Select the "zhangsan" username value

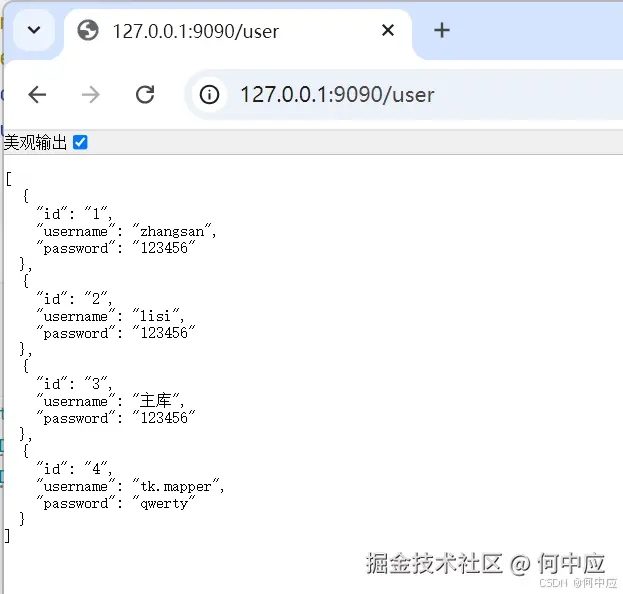click(172, 230)
